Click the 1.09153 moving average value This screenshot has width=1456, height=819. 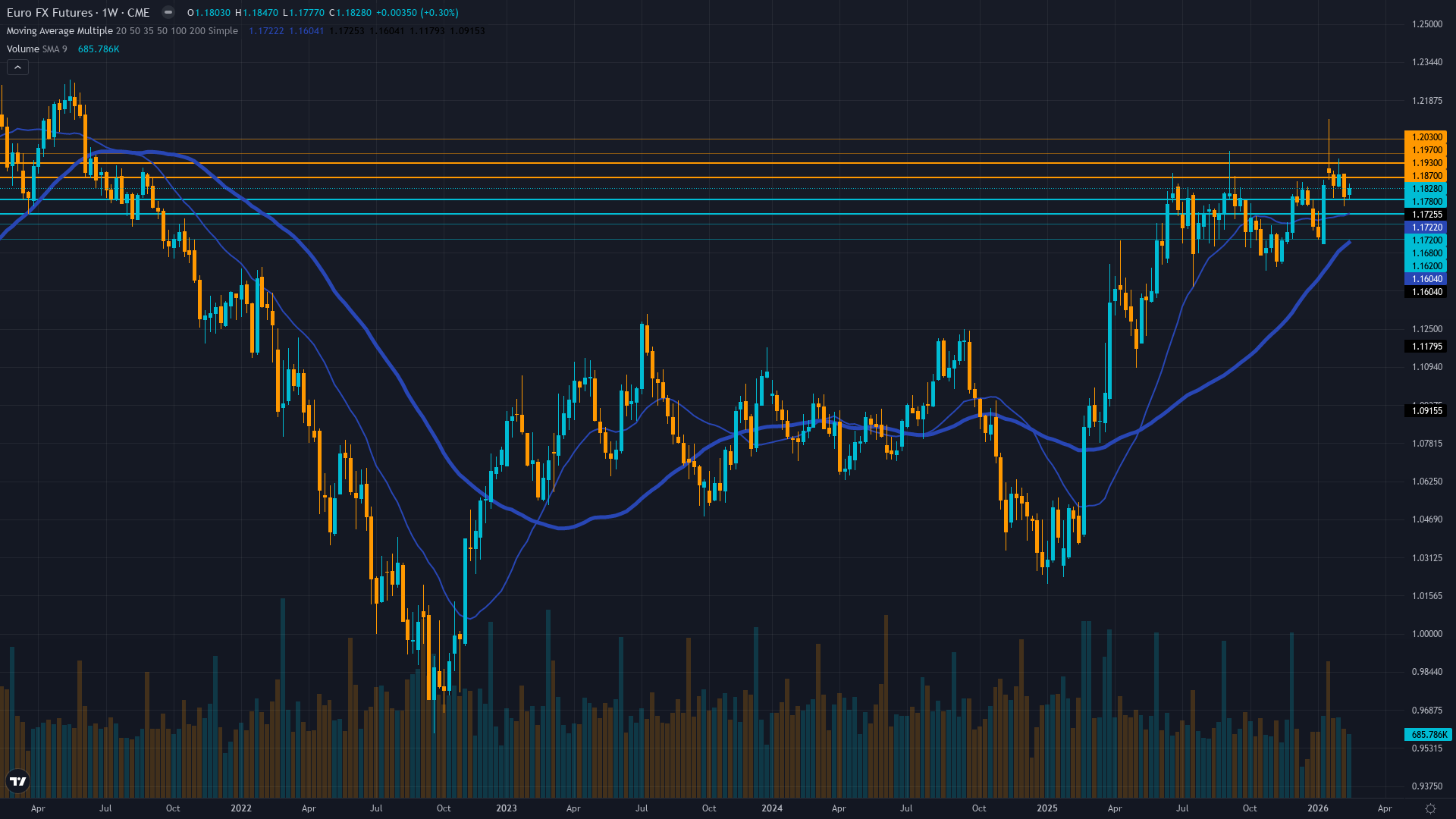tap(467, 31)
